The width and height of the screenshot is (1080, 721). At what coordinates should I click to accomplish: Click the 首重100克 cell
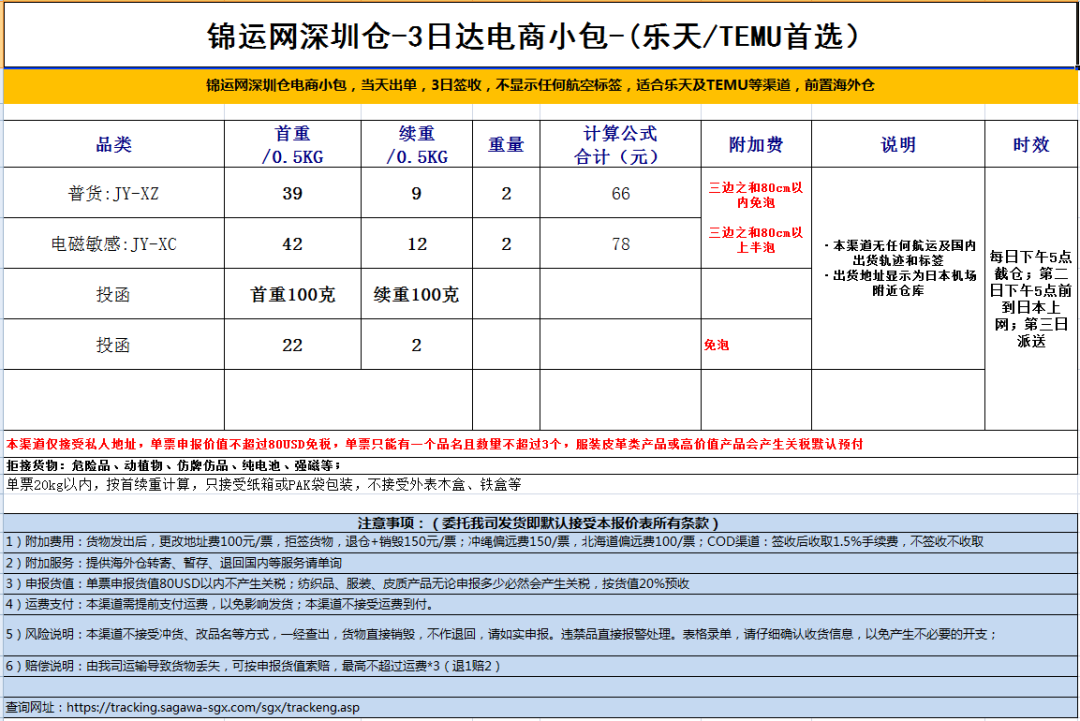pyautogui.click(x=292, y=295)
